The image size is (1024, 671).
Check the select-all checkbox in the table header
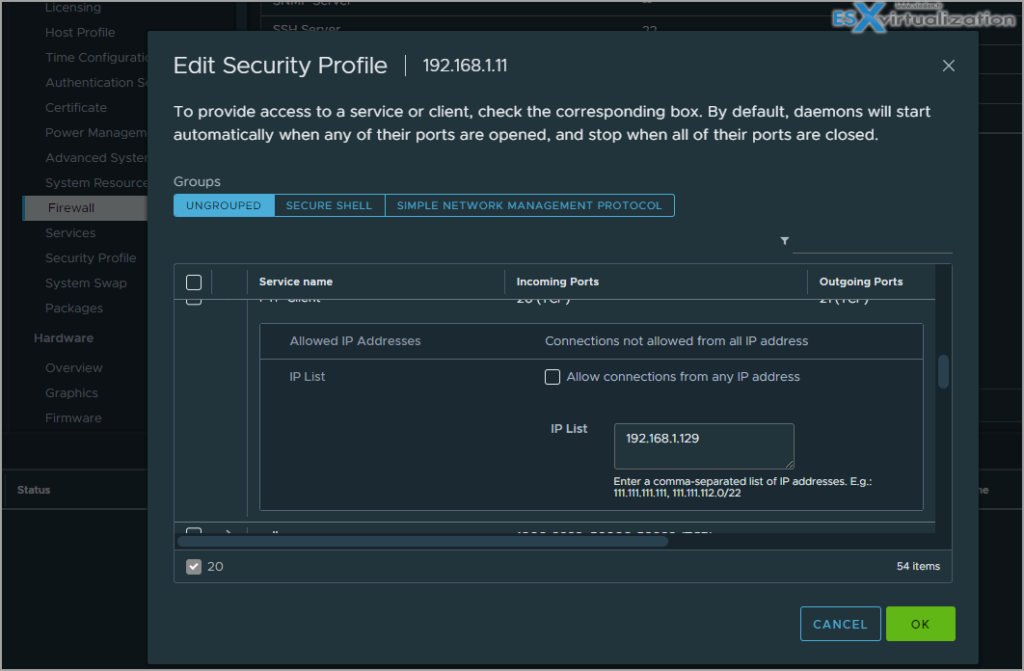pyautogui.click(x=193, y=282)
